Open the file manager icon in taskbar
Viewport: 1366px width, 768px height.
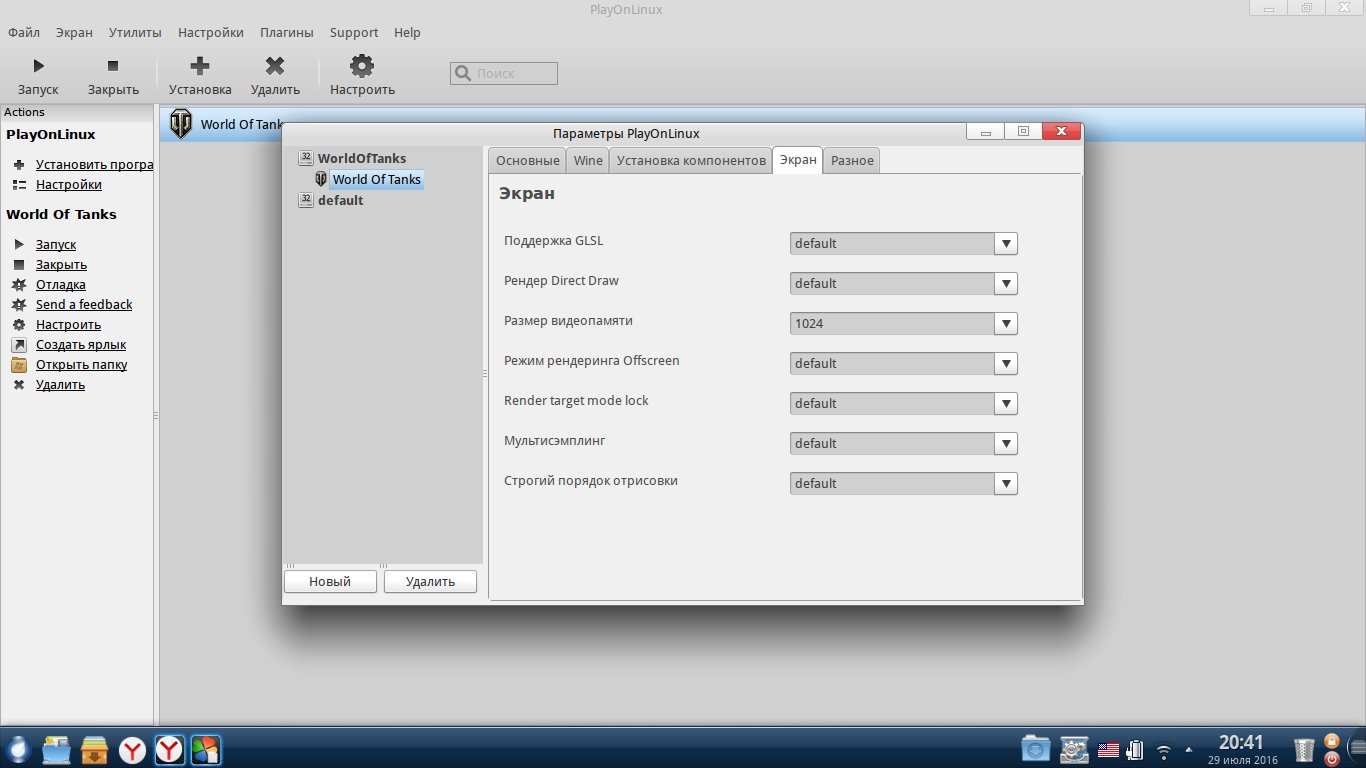(57, 749)
